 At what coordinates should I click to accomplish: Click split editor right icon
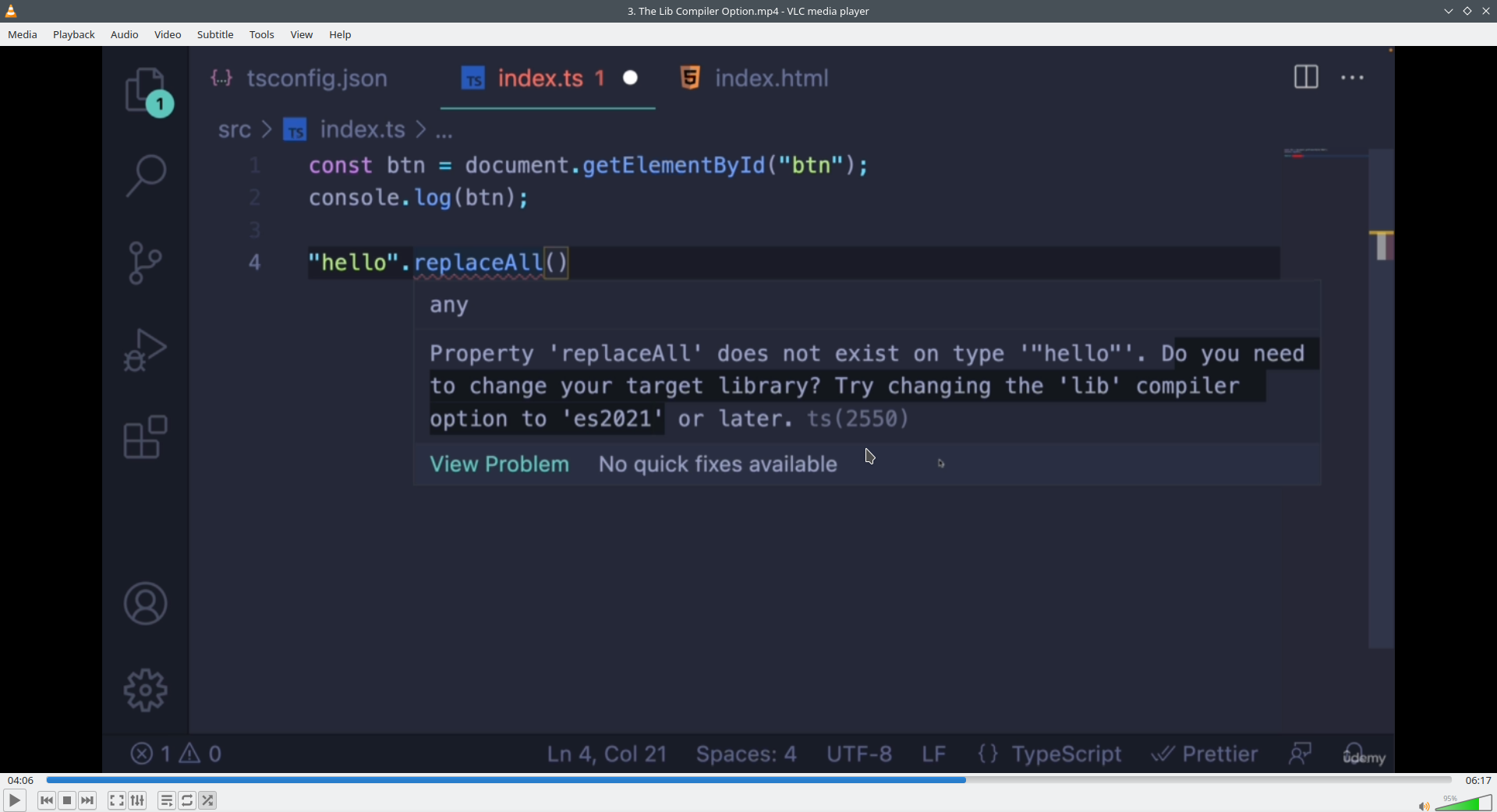1306,77
